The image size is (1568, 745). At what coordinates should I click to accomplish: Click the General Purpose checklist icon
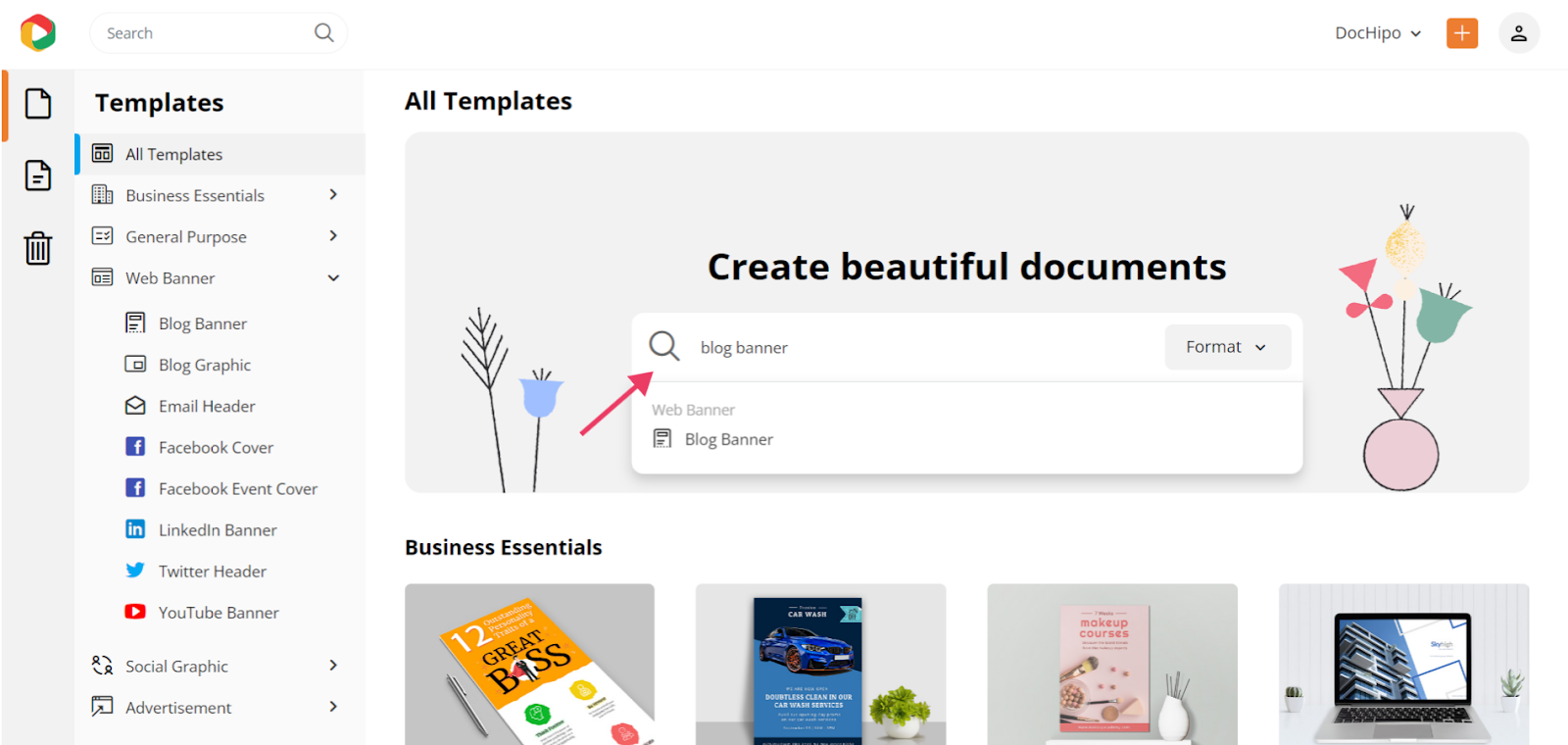102,236
